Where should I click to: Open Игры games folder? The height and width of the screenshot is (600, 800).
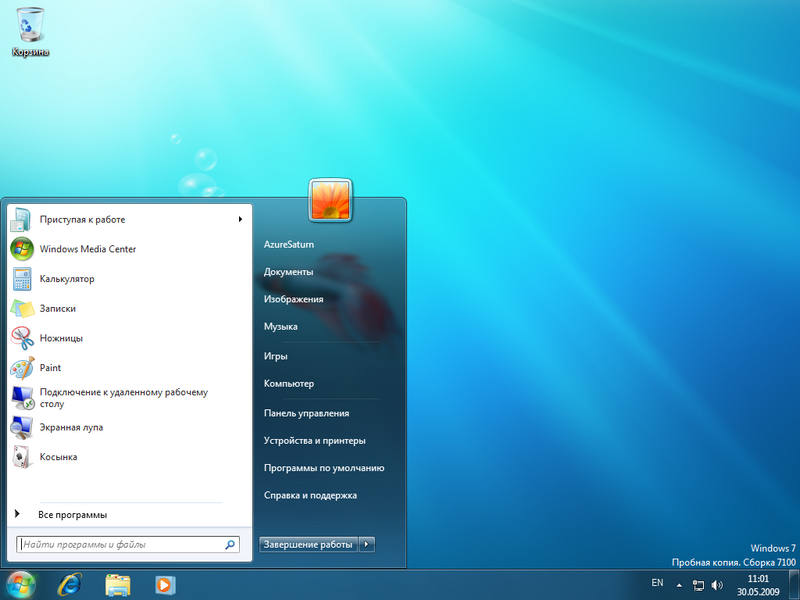tap(276, 356)
